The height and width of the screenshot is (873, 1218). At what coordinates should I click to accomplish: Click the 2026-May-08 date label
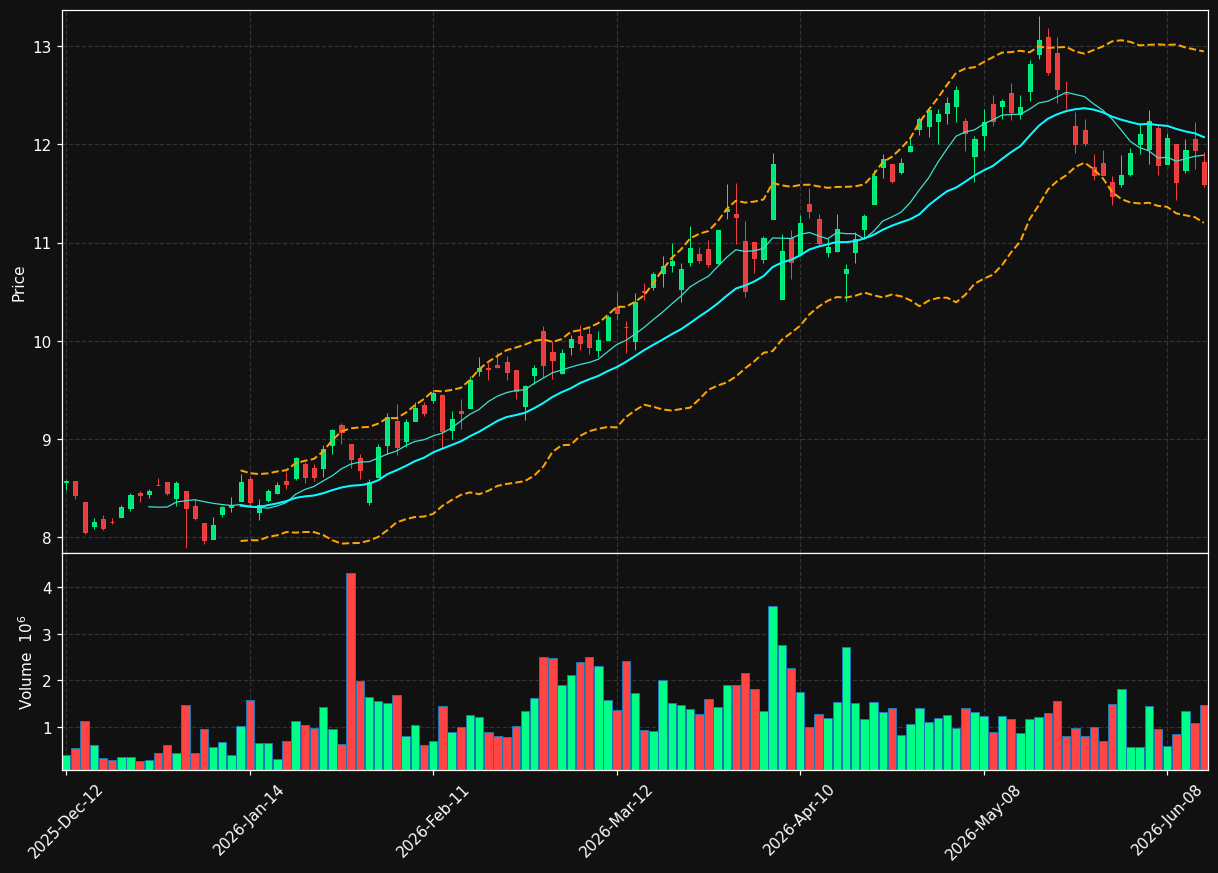[x=983, y=821]
